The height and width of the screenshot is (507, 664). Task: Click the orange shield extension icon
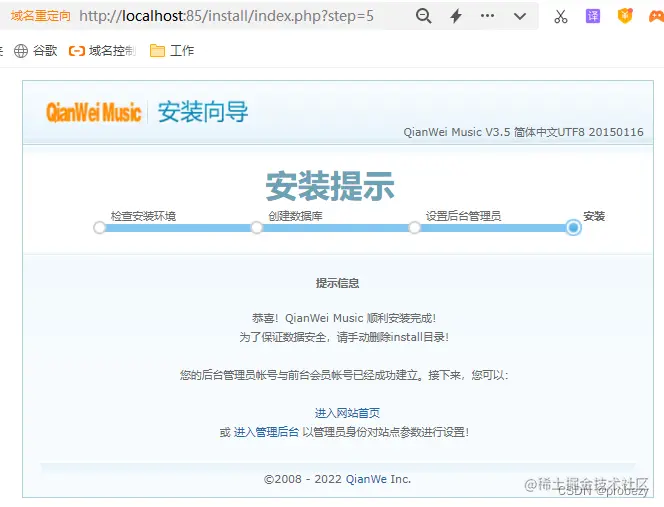click(x=625, y=16)
